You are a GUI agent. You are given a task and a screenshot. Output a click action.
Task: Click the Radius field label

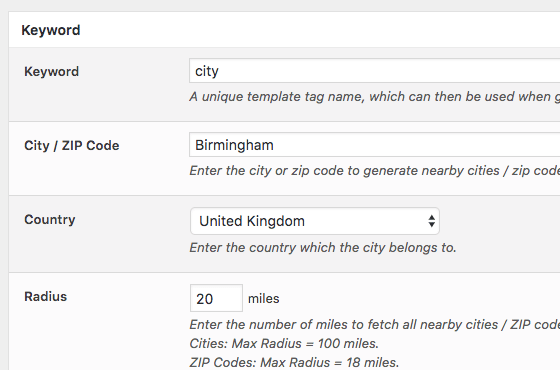pos(46,296)
